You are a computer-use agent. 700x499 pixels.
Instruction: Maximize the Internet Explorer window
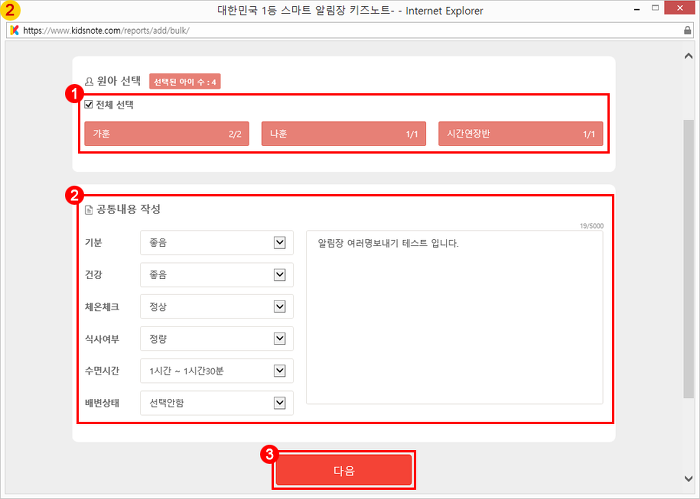tap(655, 8)
